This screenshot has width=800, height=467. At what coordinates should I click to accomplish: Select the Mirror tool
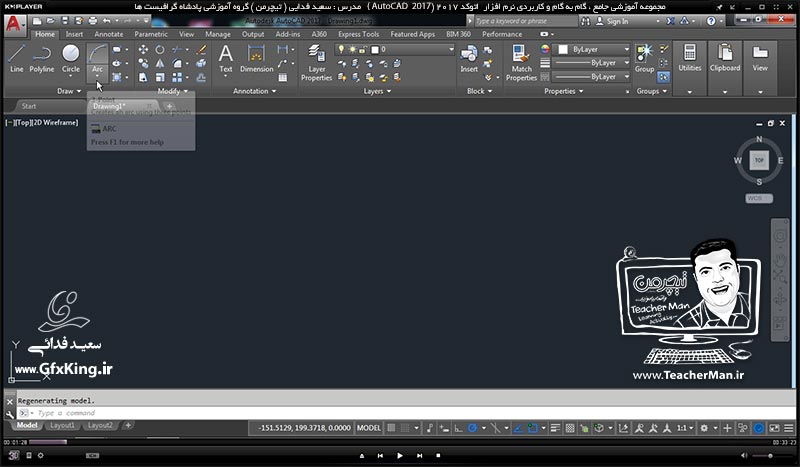(160, 63)
